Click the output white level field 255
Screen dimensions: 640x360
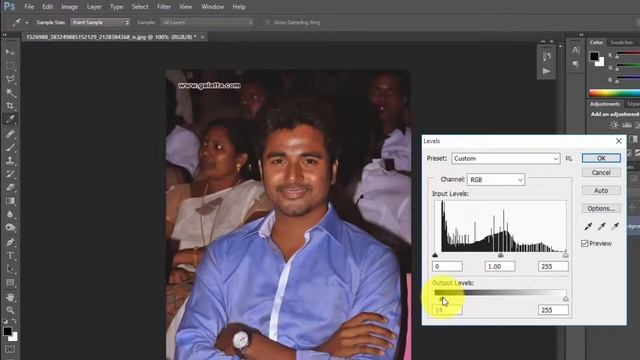click(553, 310)
